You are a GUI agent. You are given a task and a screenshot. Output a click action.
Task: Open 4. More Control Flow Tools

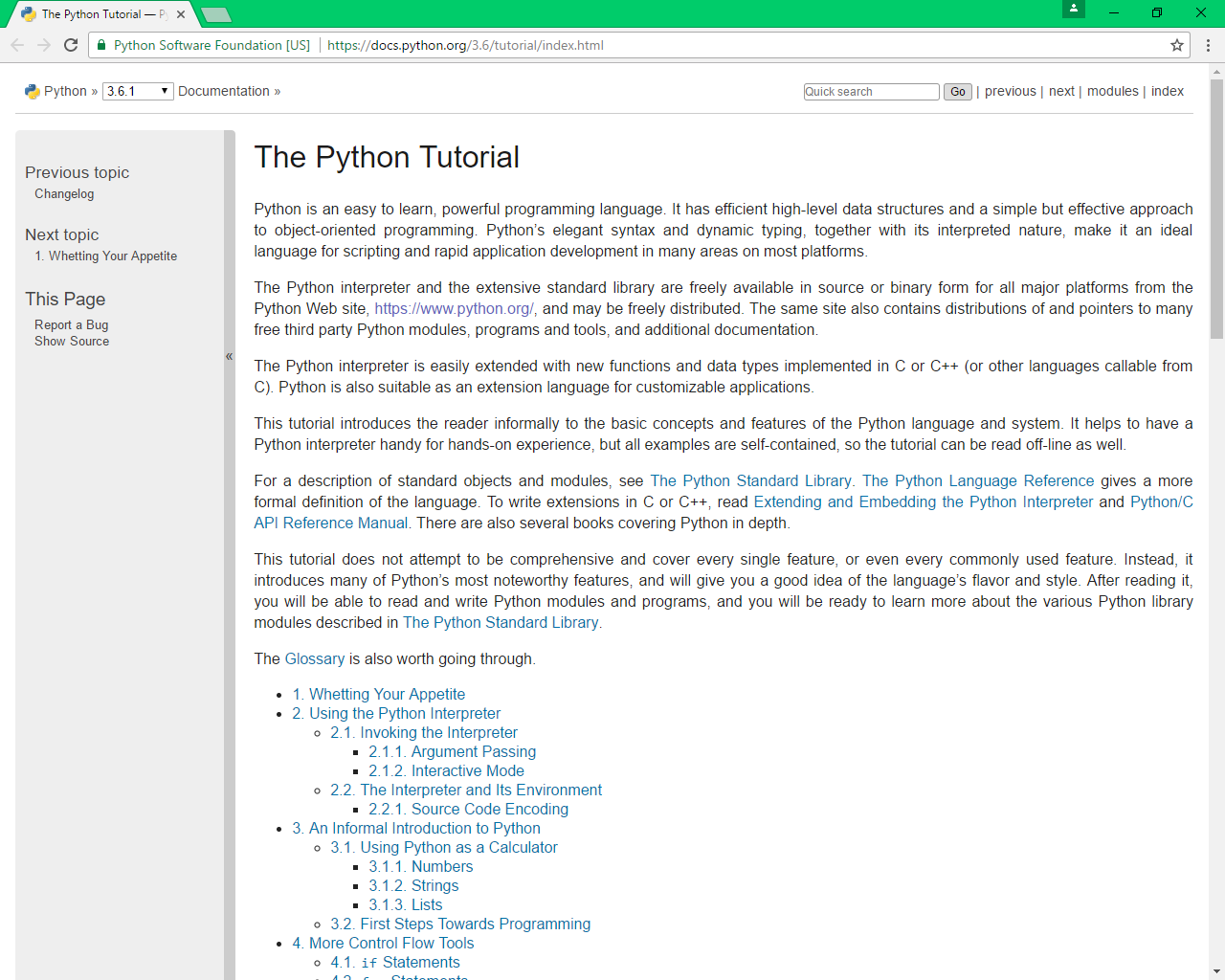(383, 943)
